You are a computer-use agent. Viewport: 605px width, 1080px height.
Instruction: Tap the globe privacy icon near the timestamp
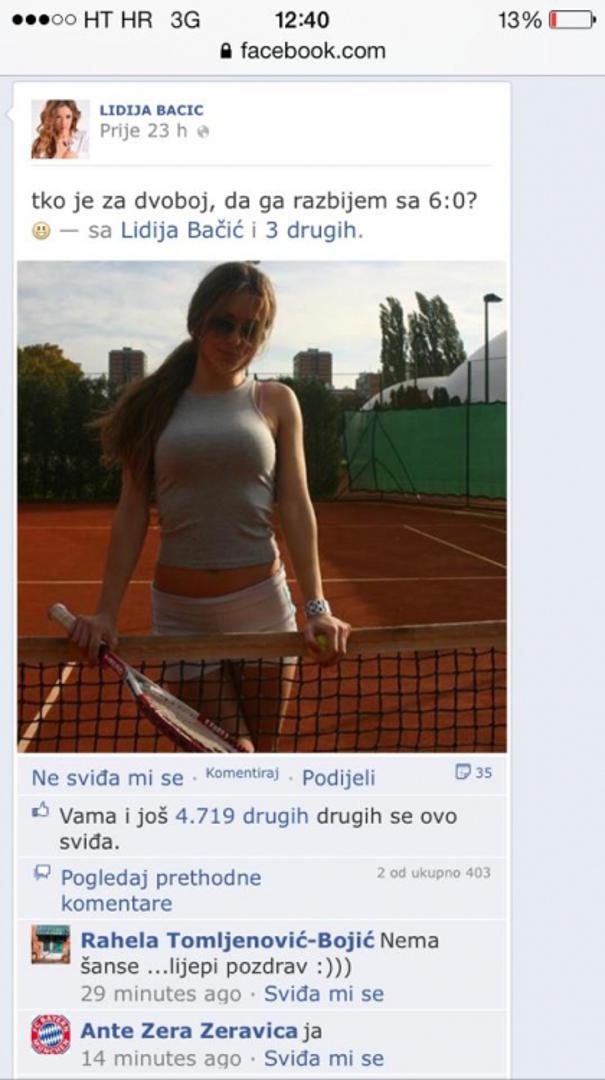click(203, 132)
